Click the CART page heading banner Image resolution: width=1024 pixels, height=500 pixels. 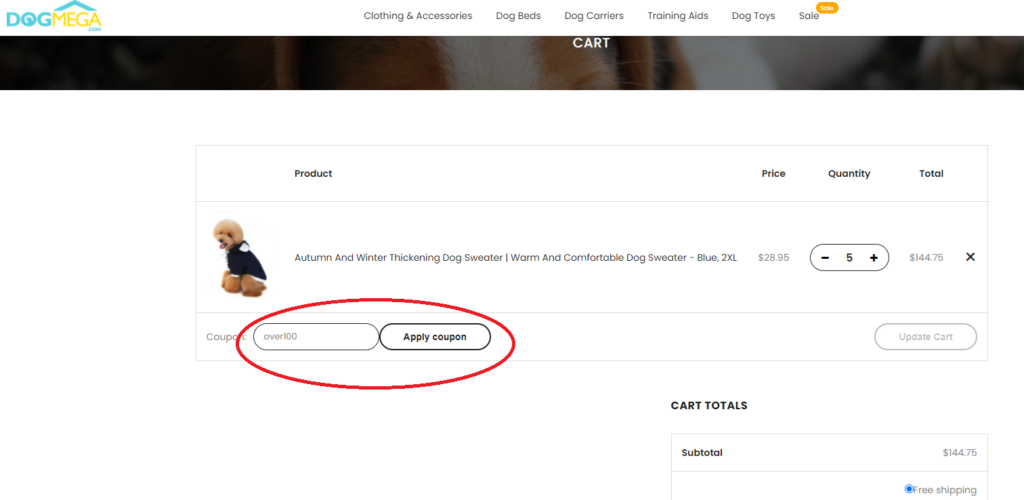click(x=591, y=43)
